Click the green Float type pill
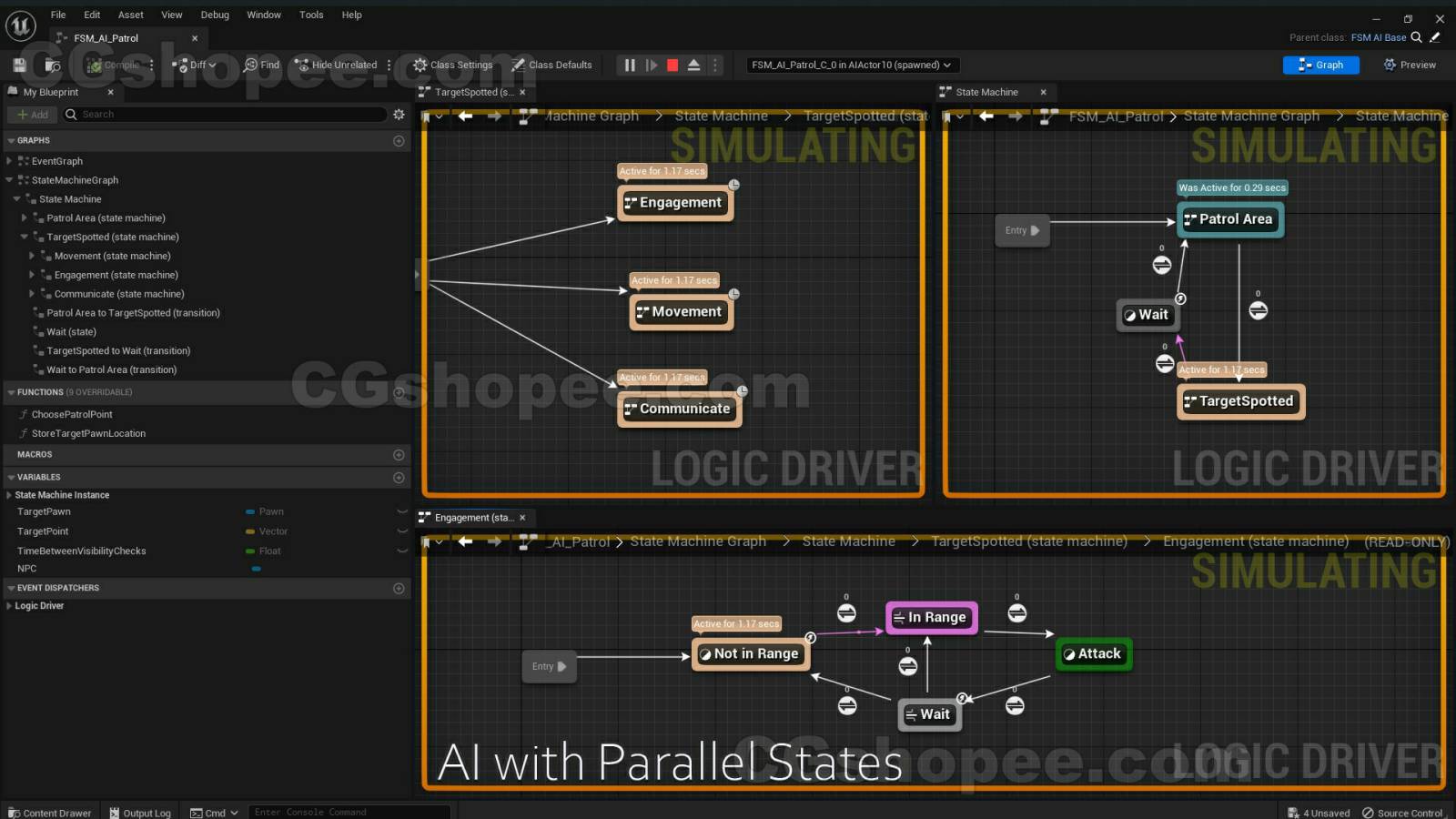1456x819 pixels. (250, 551)
